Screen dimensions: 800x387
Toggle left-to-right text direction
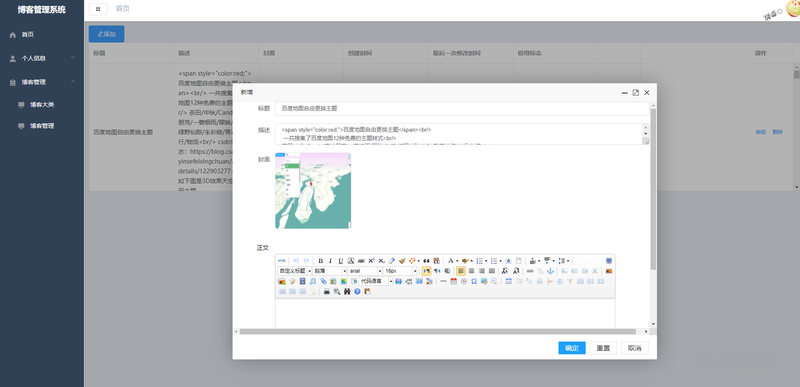click(x=427, y=271)
